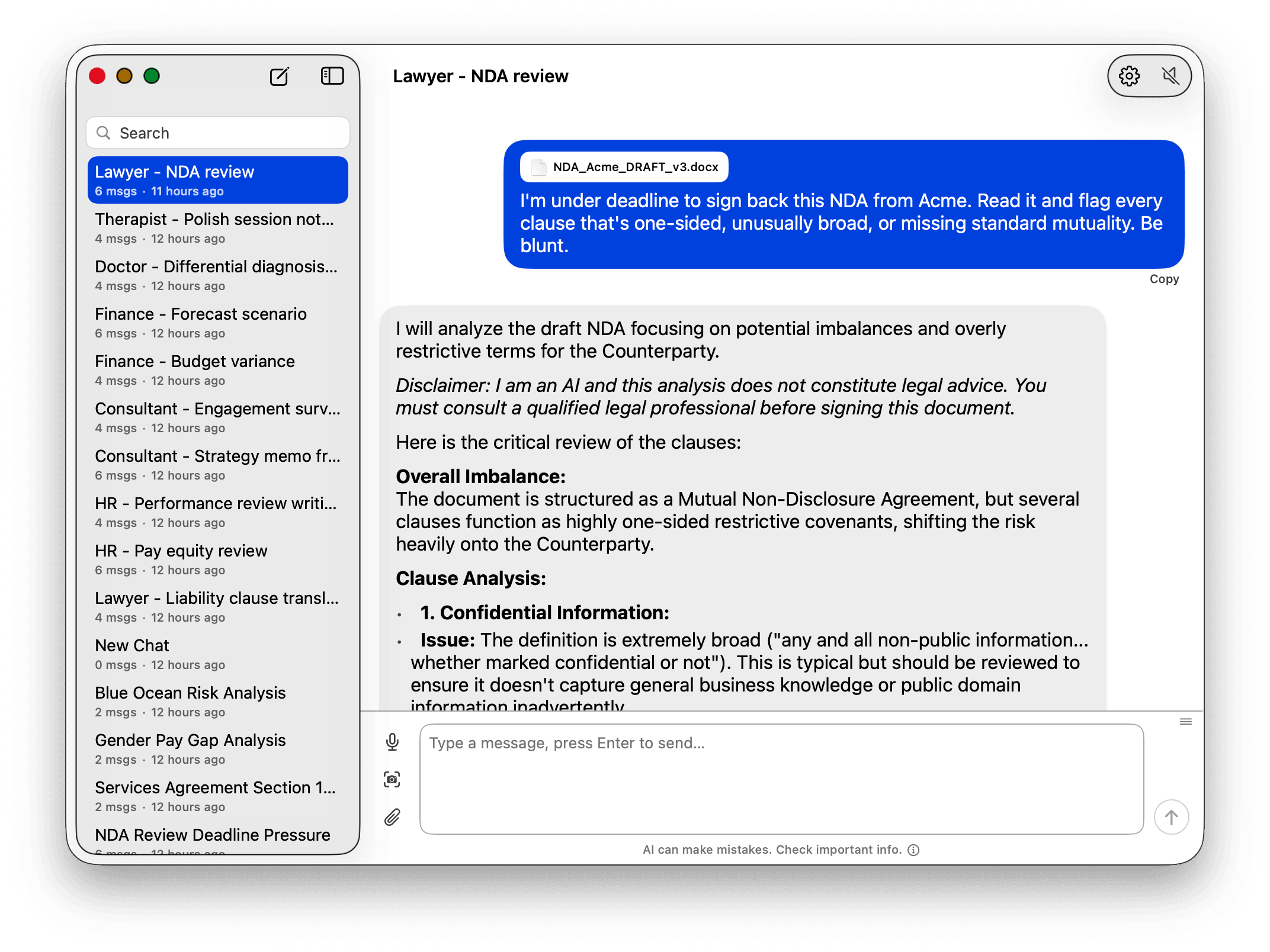1270x952 pixels.
Task: Start a new chat with compose icon
Action: click(x=279, y=76)
